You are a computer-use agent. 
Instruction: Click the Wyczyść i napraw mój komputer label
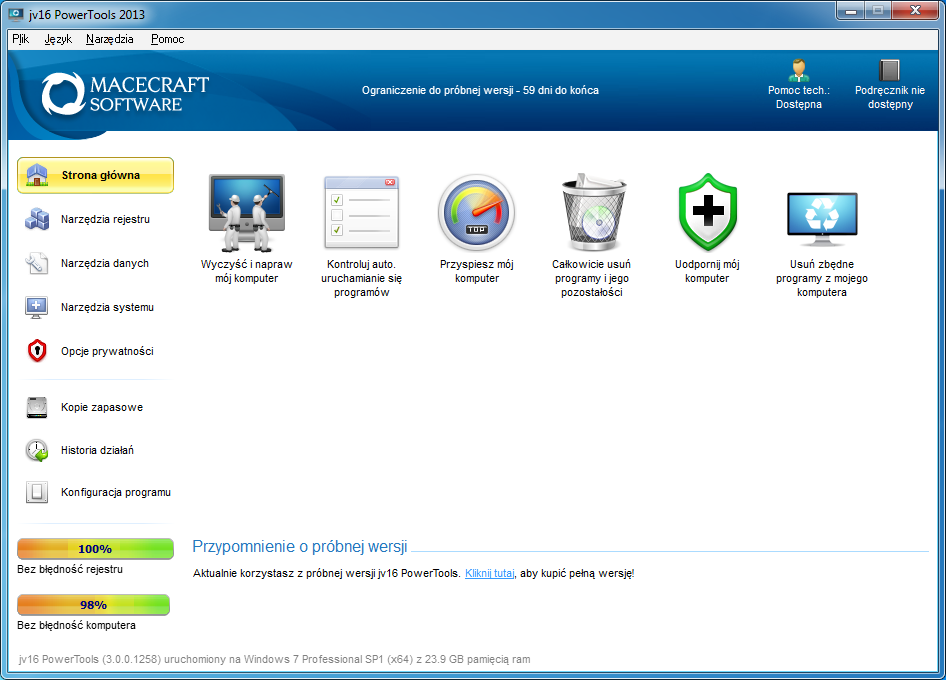[x=247, y=272]
